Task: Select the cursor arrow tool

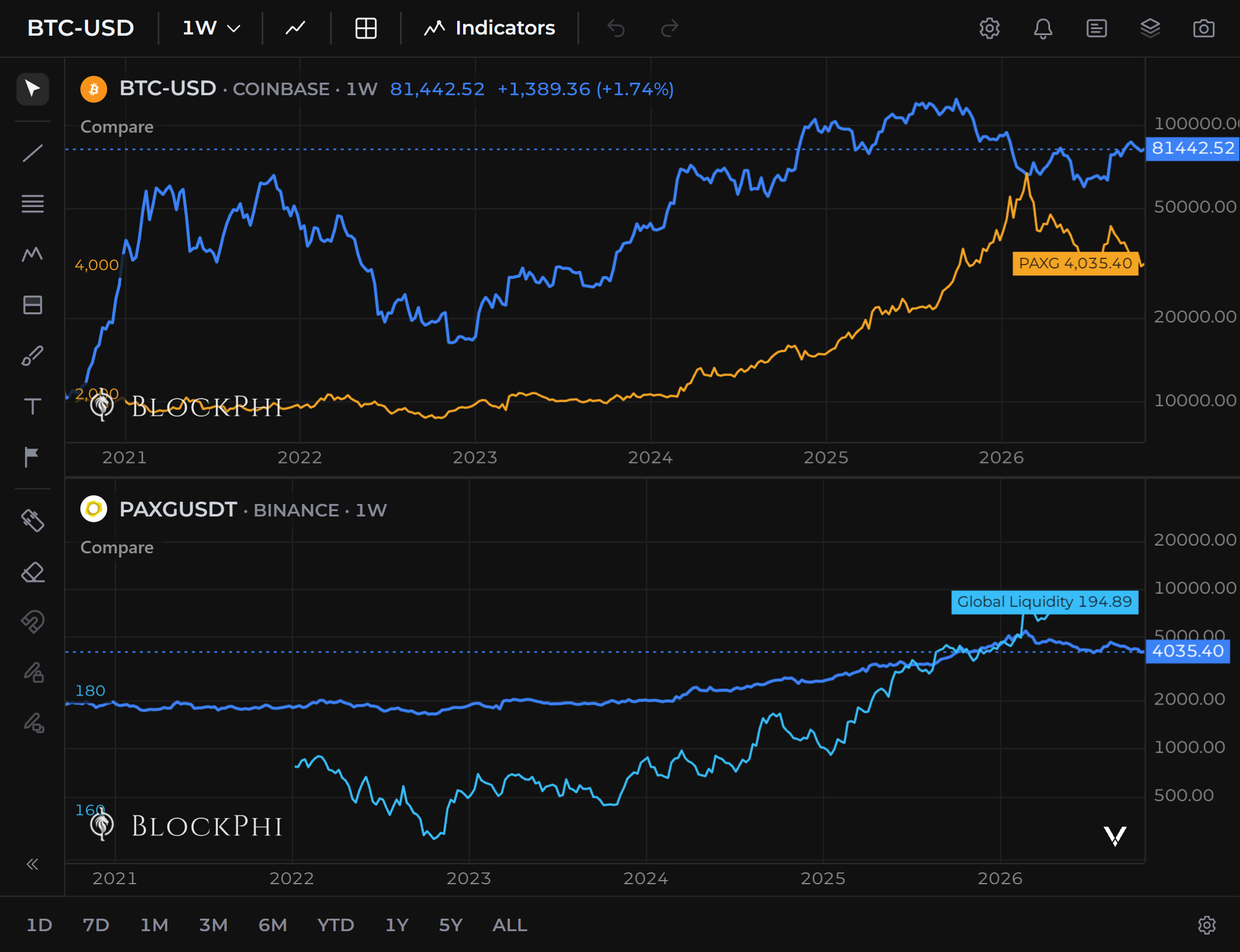Action: pos(33,89)
